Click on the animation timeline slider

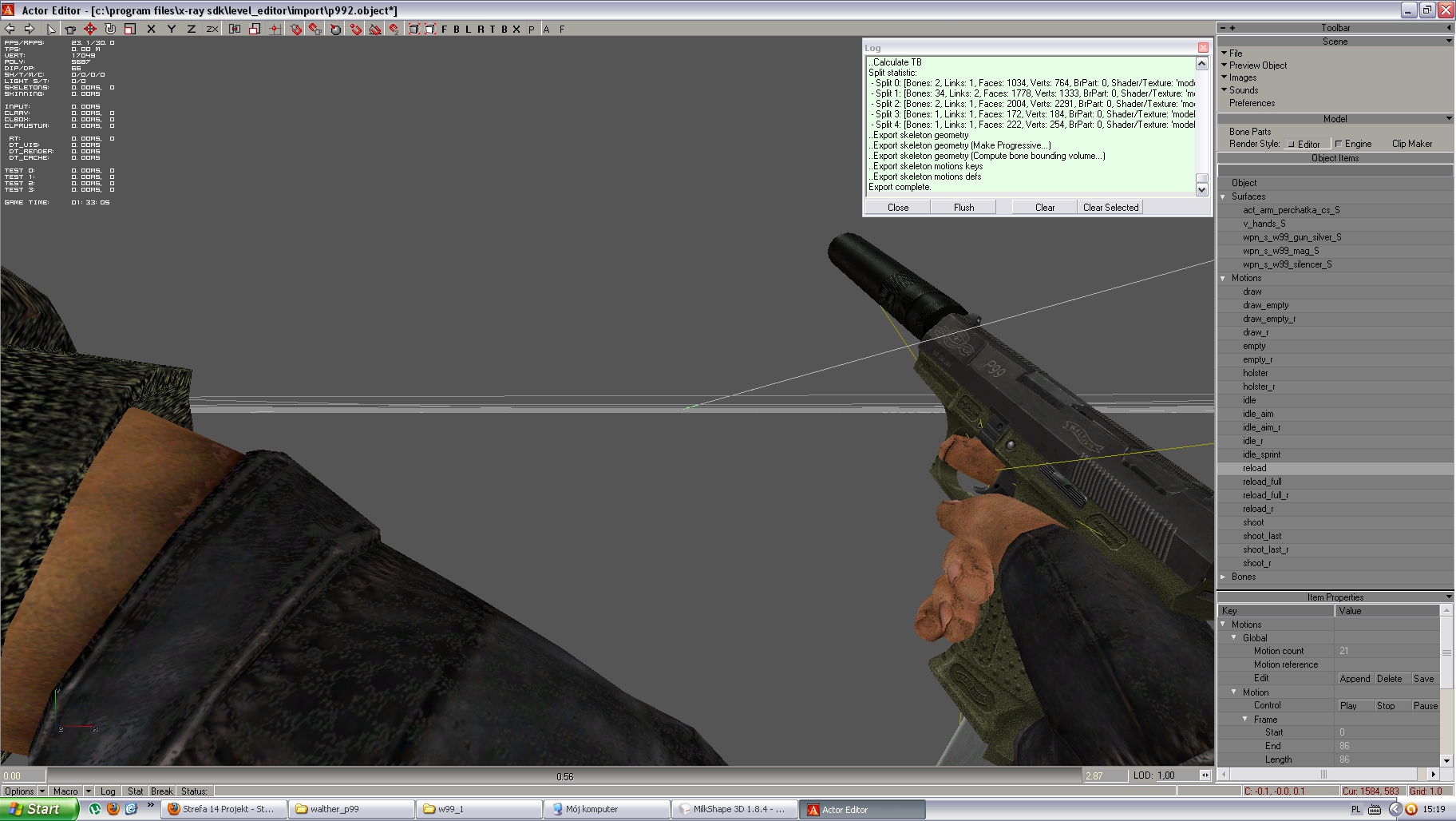pos(564,776)
